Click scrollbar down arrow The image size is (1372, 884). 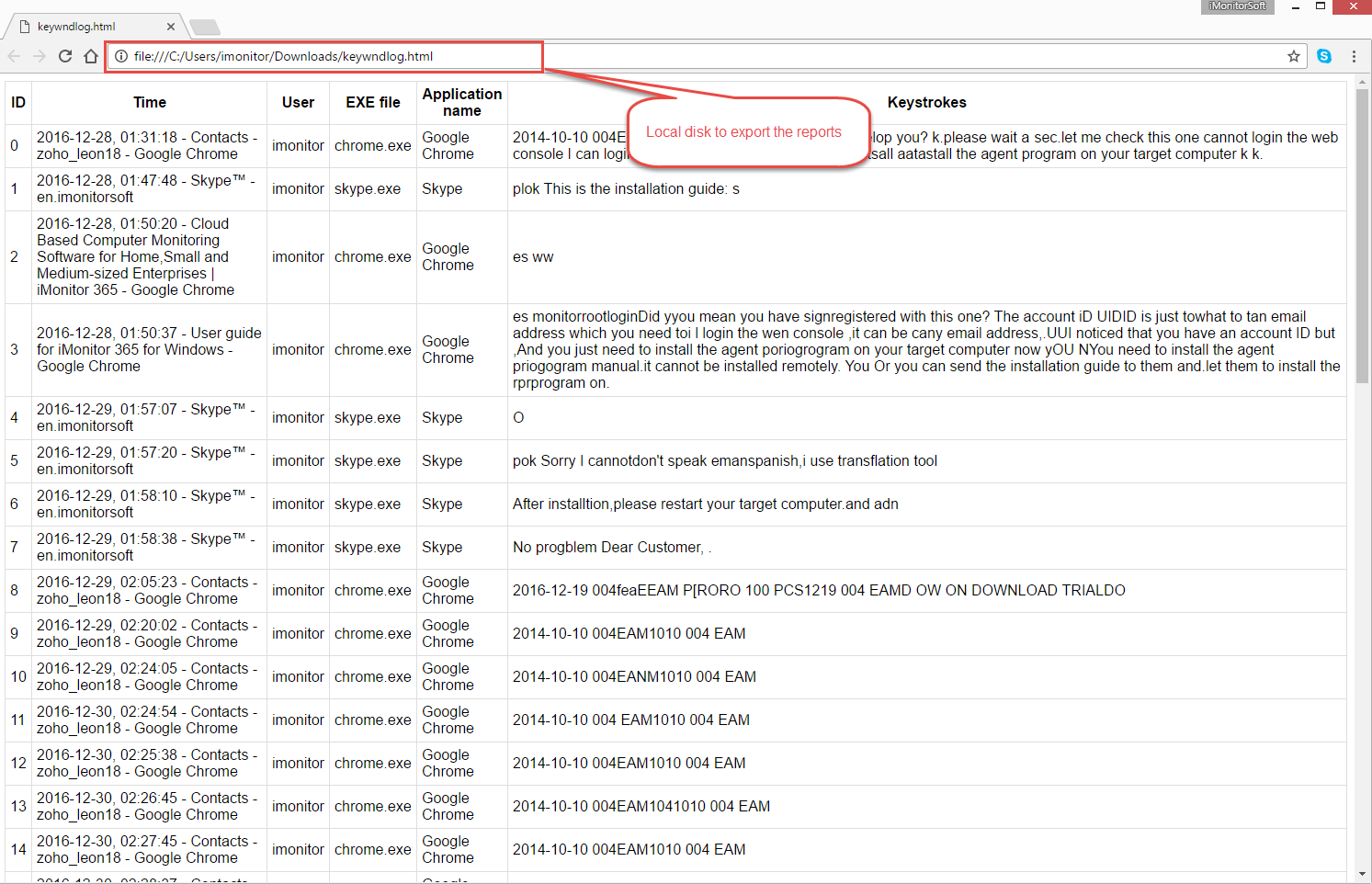click(x=1362, y=874)
